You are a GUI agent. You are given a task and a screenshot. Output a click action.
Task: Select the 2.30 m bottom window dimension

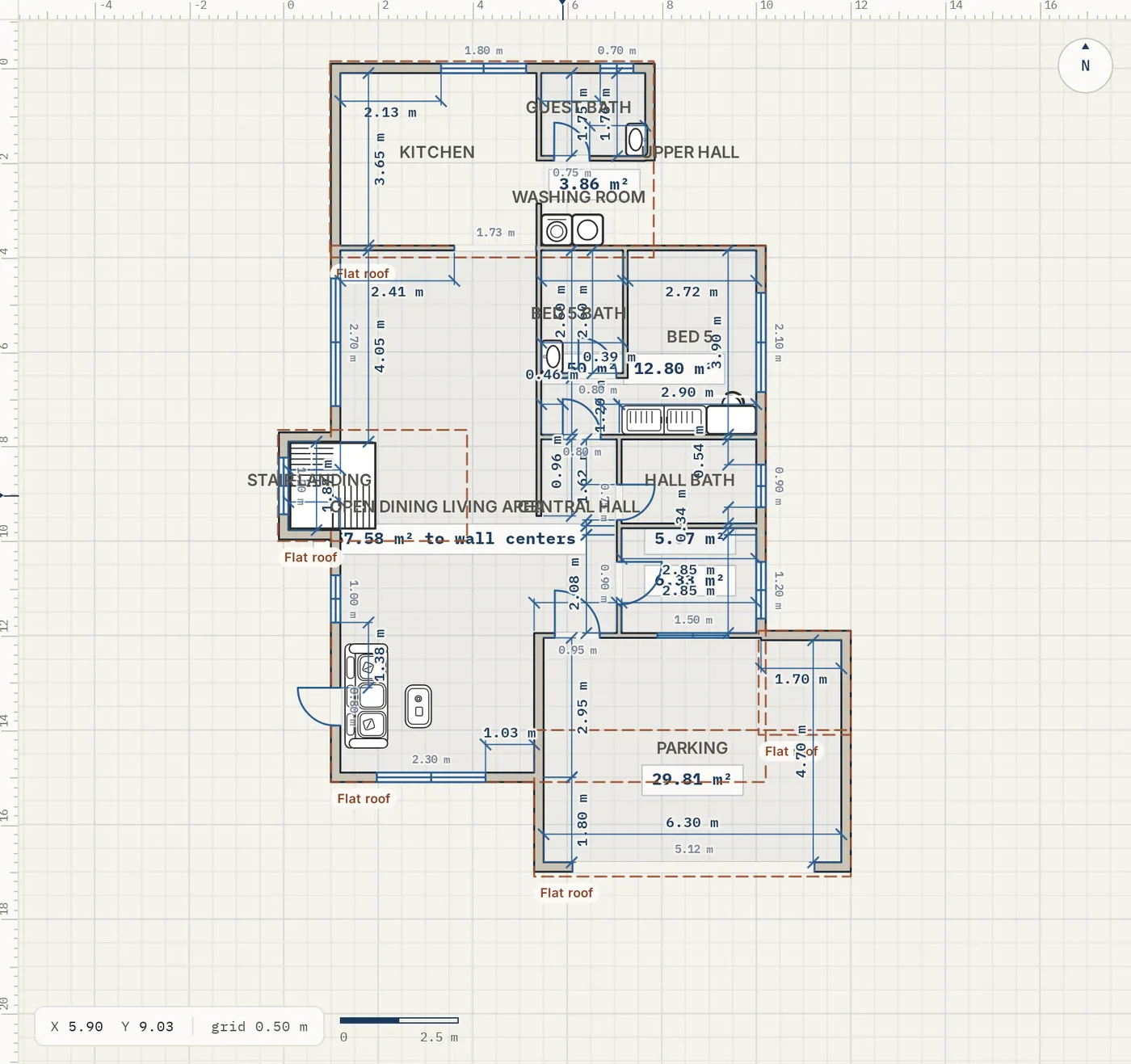431,759
